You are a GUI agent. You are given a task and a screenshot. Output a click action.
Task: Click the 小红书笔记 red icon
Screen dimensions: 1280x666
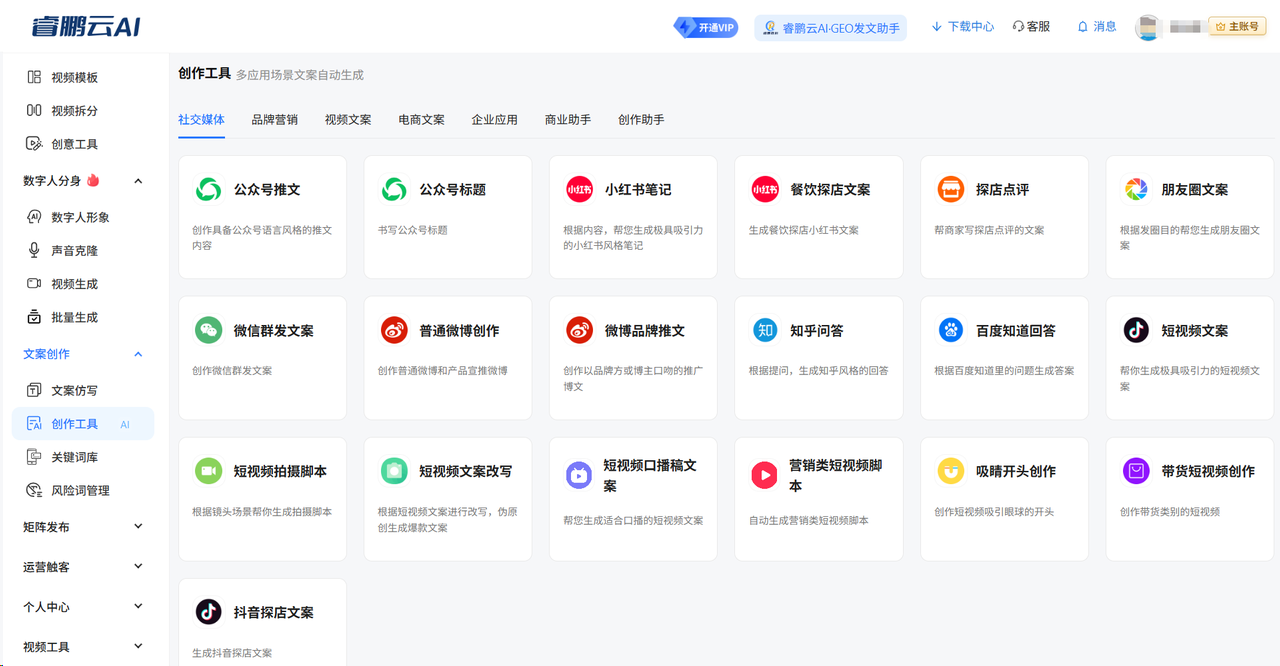pos(579,189)
